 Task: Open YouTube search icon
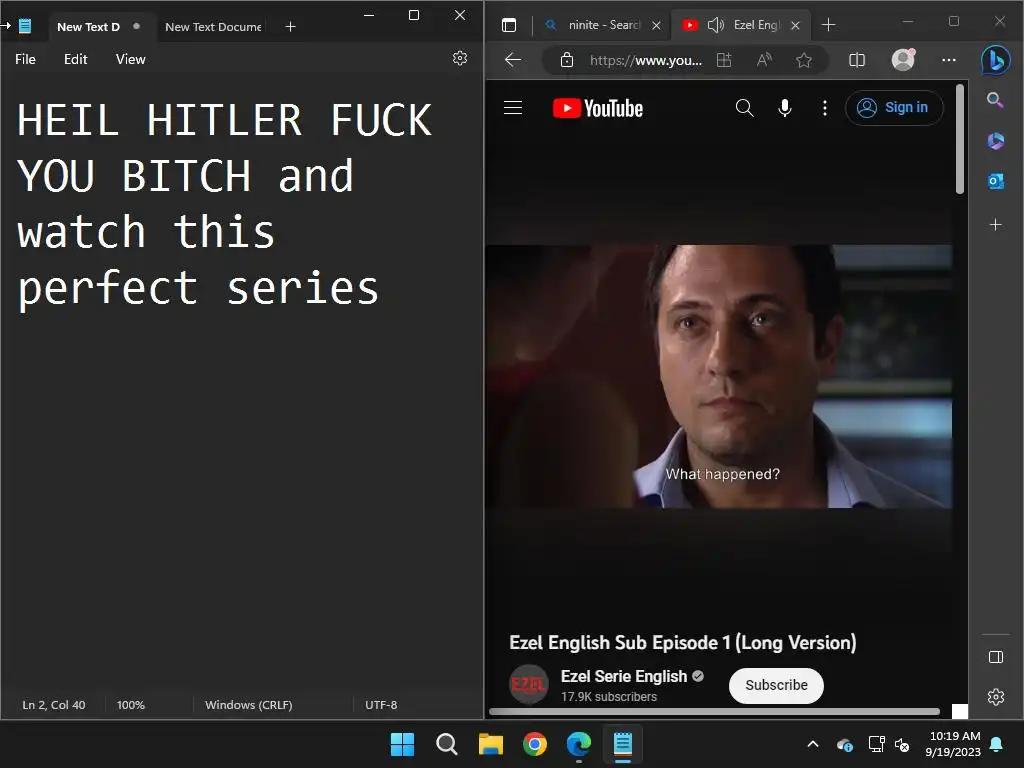click(744, 108)
